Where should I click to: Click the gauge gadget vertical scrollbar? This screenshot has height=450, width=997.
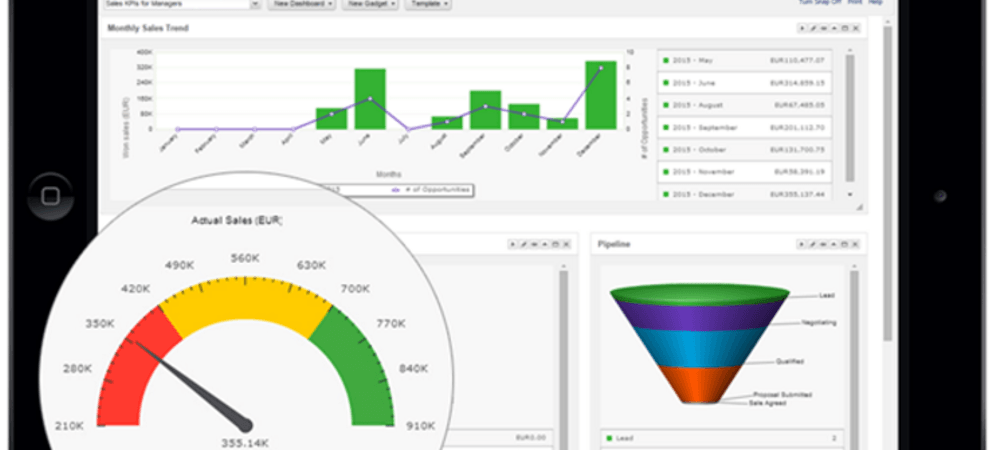pos(563,359)
